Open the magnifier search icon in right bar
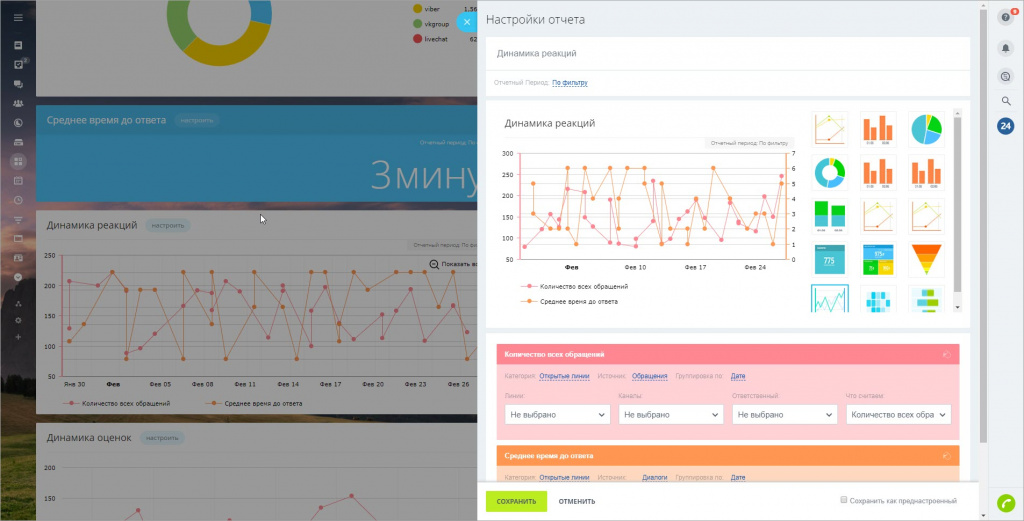The width and height of the screenshot is (1024, 521). [1006, 101]
